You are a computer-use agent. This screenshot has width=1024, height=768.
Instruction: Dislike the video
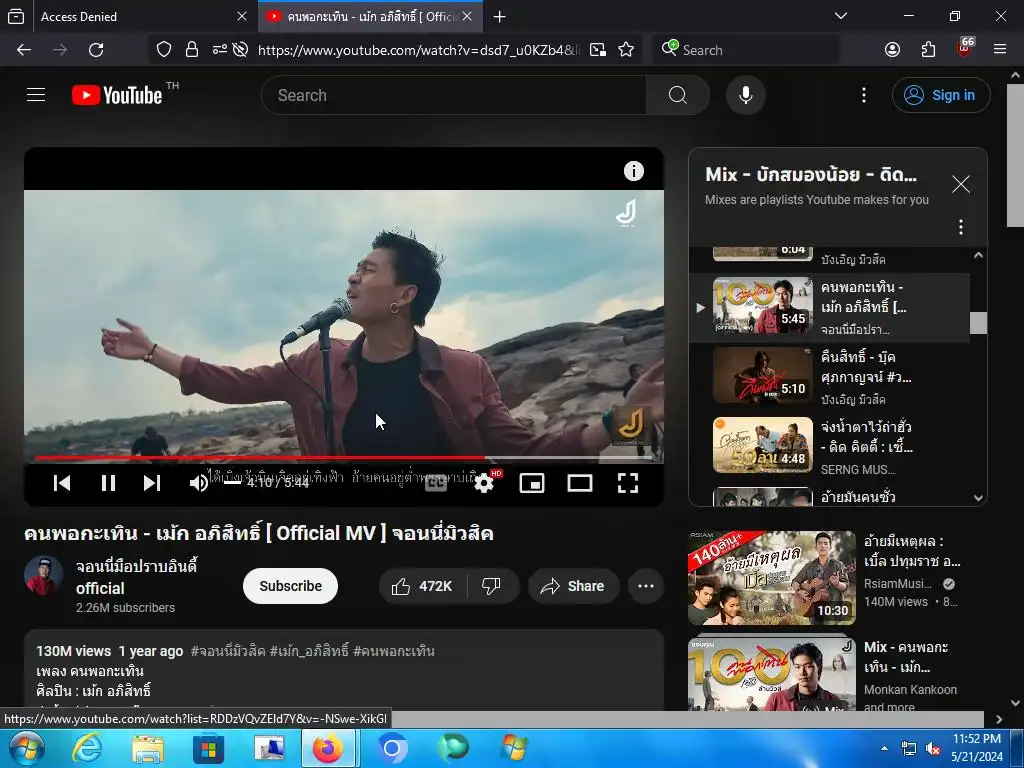[492, 586]
